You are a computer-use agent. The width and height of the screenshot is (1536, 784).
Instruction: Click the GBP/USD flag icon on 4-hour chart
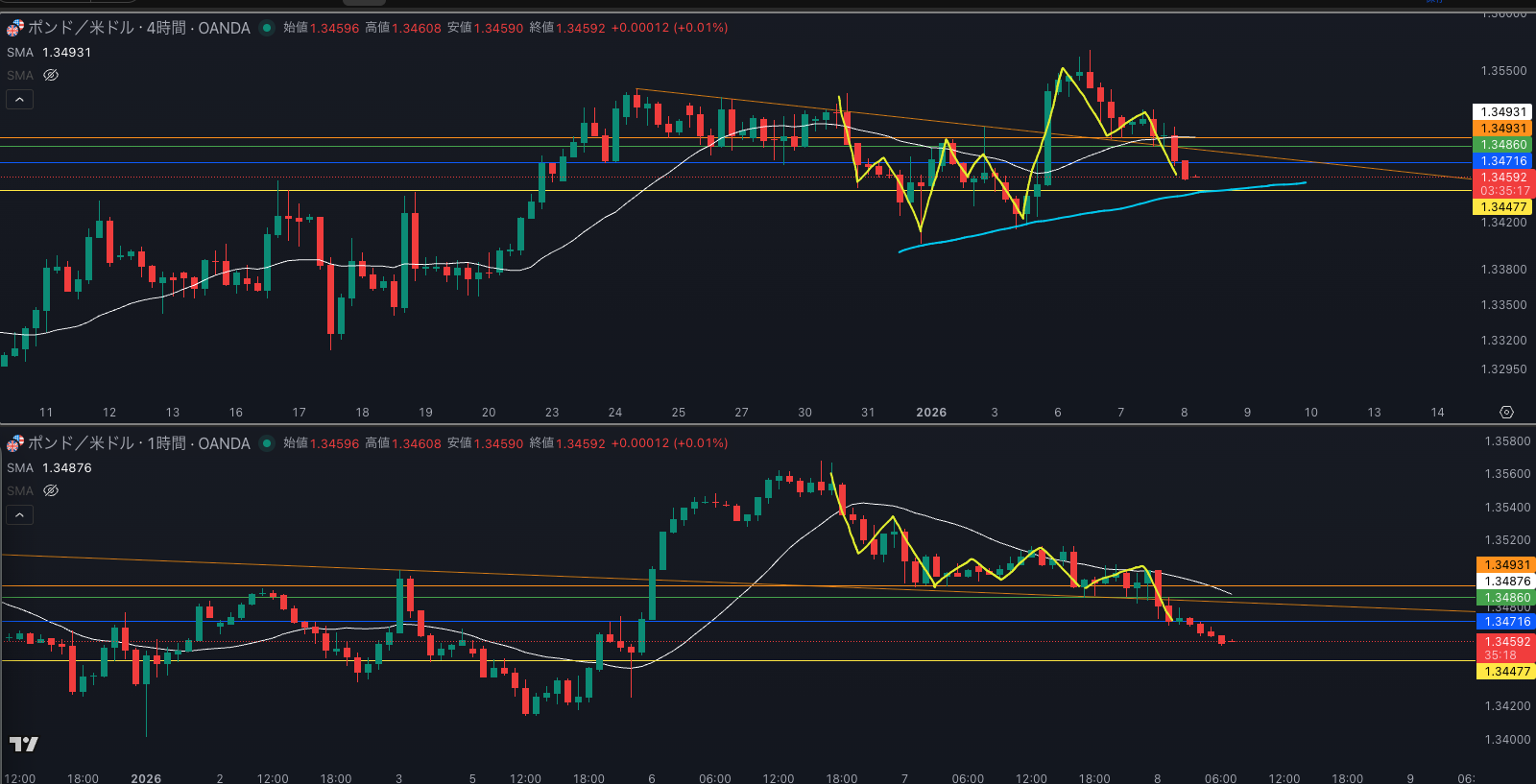tap(15, 28)
